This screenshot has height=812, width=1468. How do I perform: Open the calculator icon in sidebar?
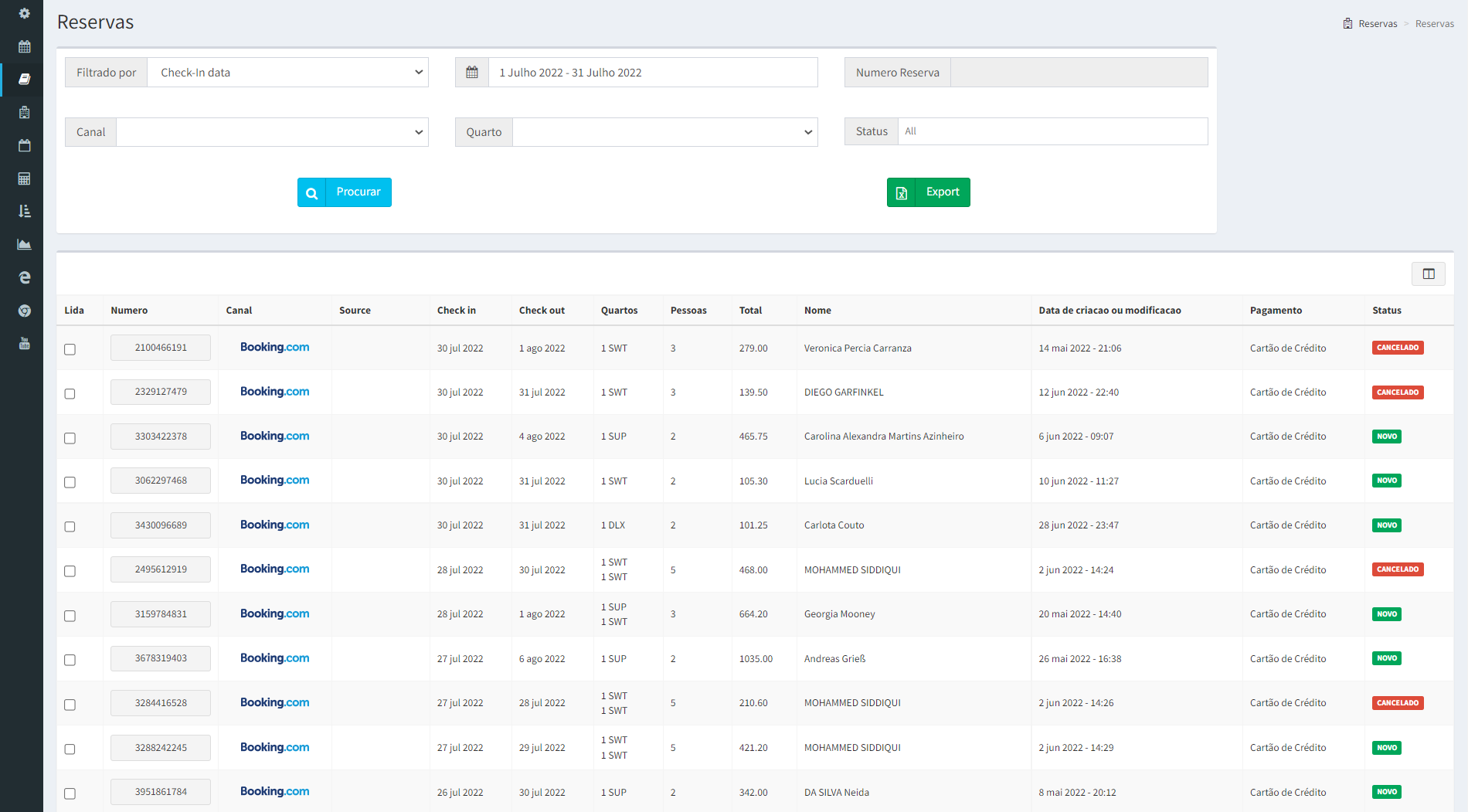[24, 178]
